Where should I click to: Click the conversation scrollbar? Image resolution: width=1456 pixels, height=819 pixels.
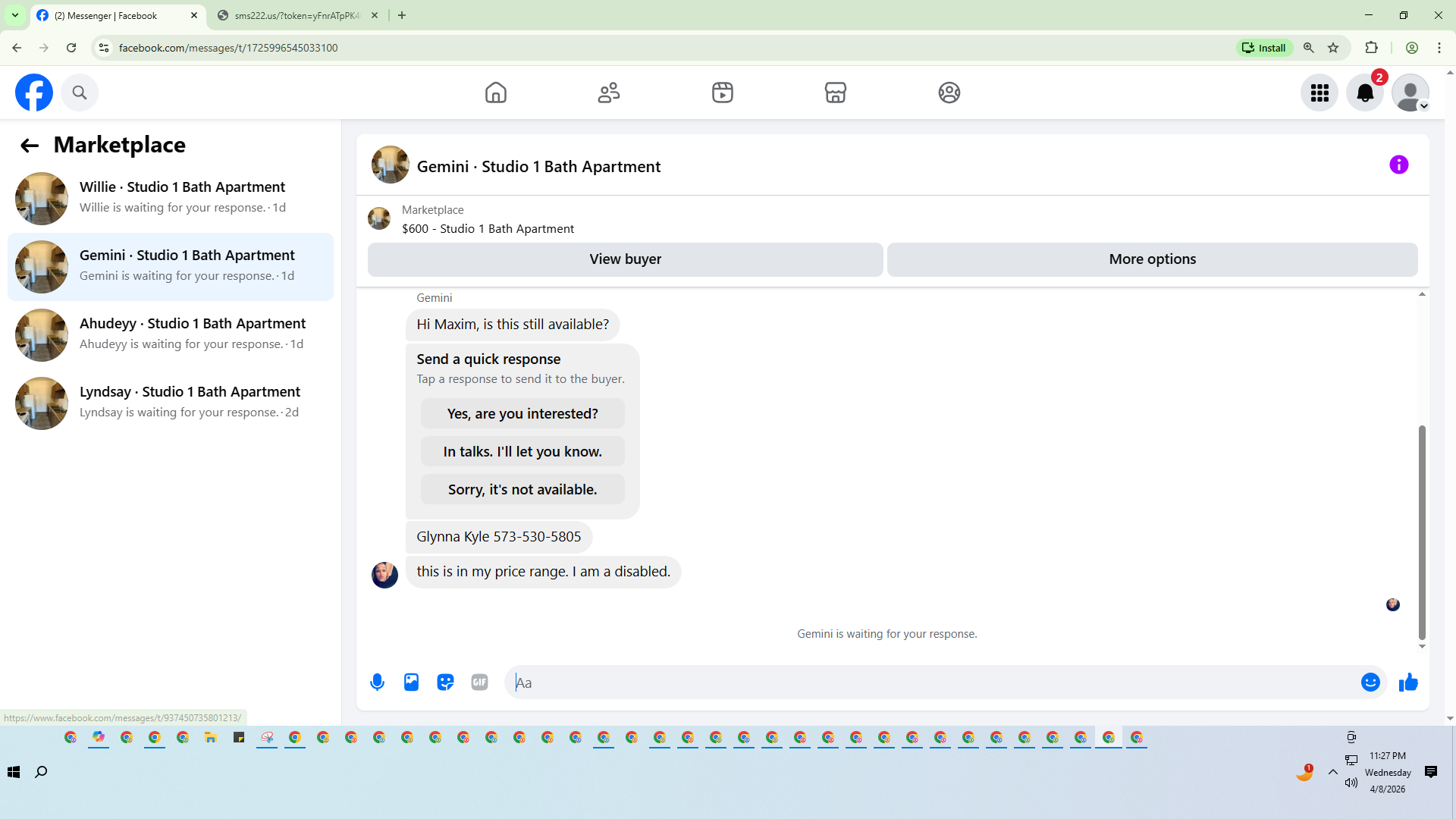[x=1422, y=531]
